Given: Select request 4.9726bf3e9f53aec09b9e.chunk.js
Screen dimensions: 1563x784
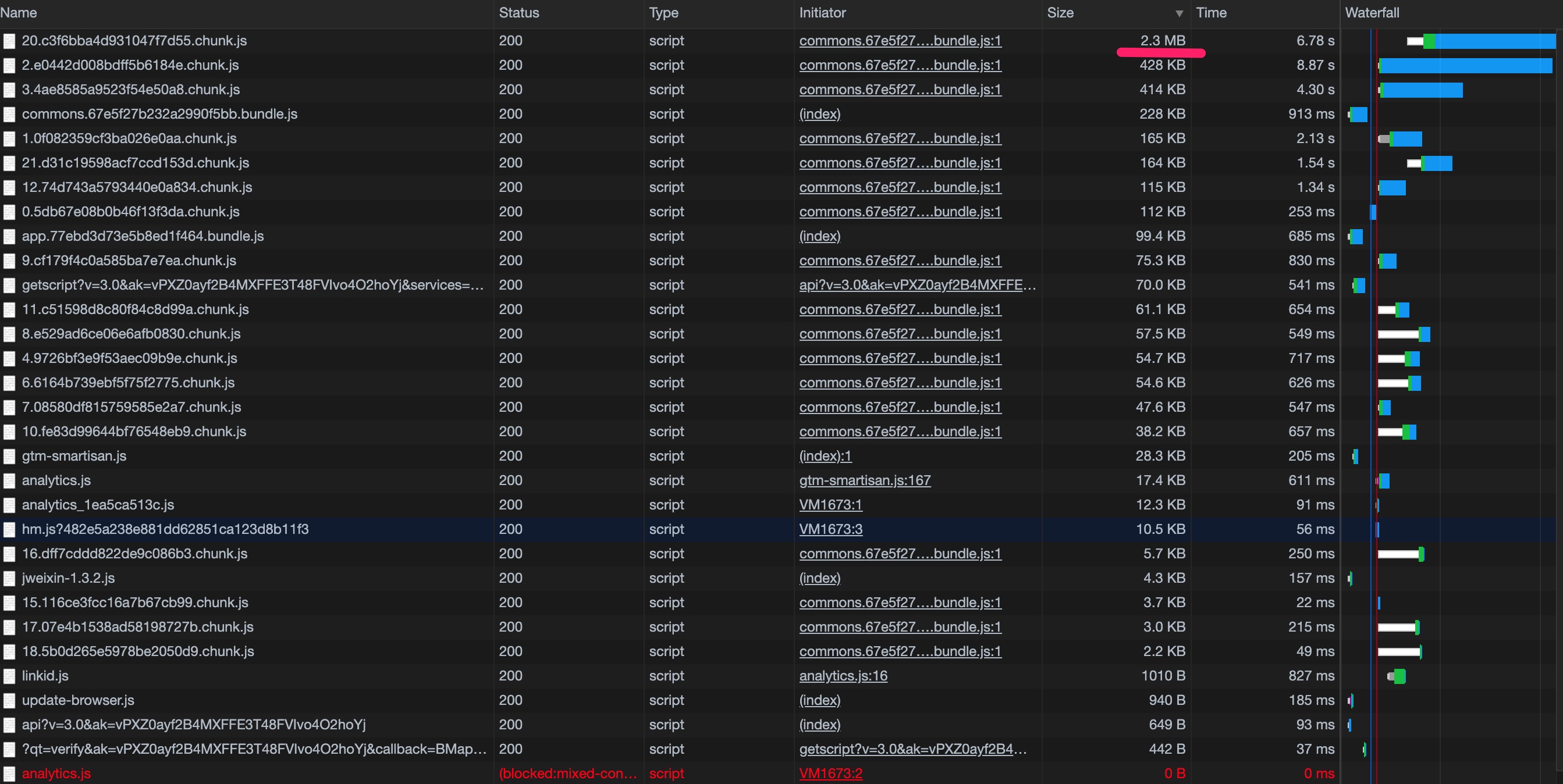Looking at the screenshot, I should [129, 358].
